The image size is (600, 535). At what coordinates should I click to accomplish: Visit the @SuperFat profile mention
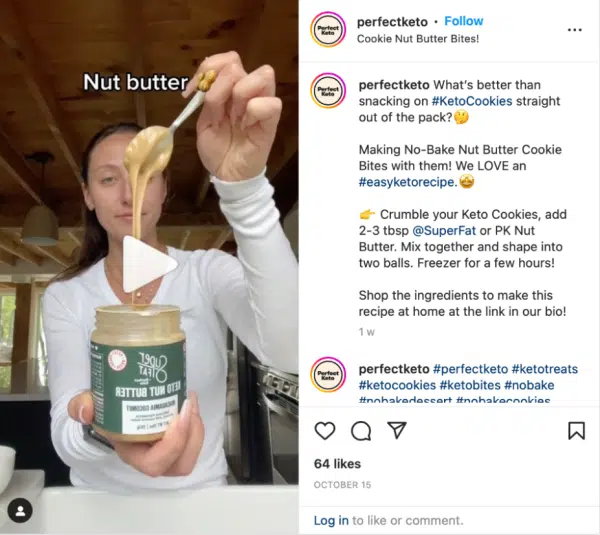pos(444,231)
